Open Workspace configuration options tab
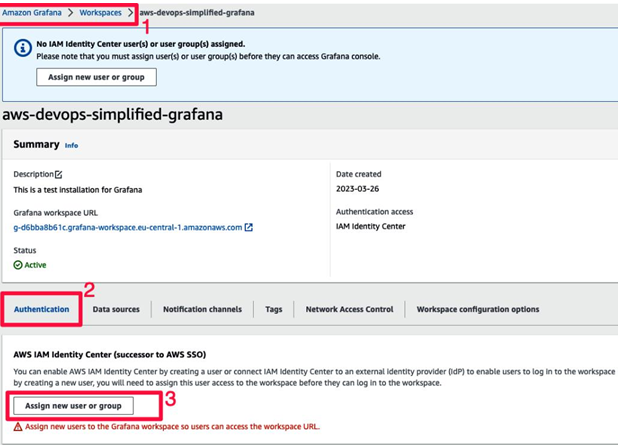Viewport: 618px width, 445px height. coord(478,309)
